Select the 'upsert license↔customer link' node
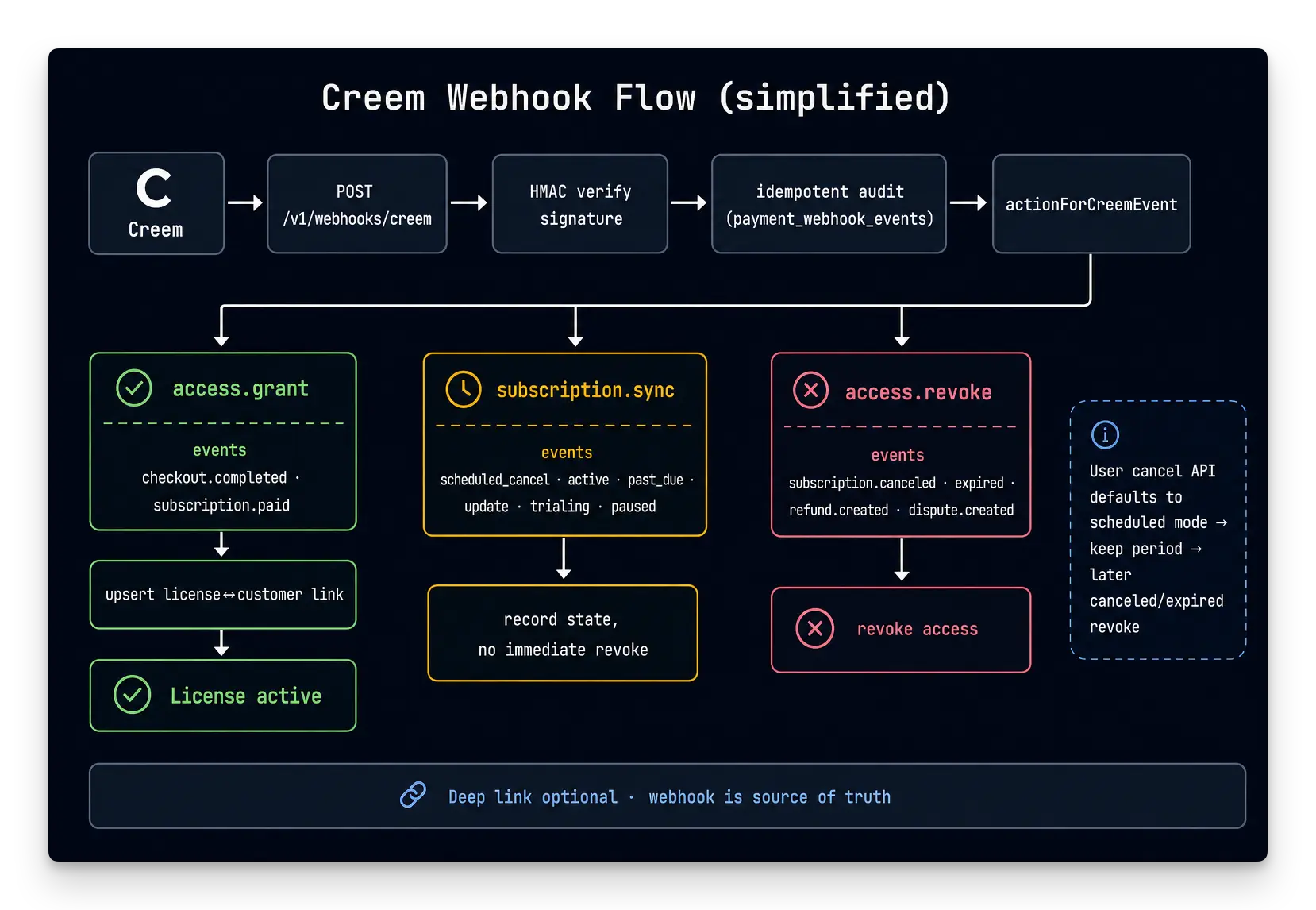This screenshot has height=910, width=1316. coord(223,595)
